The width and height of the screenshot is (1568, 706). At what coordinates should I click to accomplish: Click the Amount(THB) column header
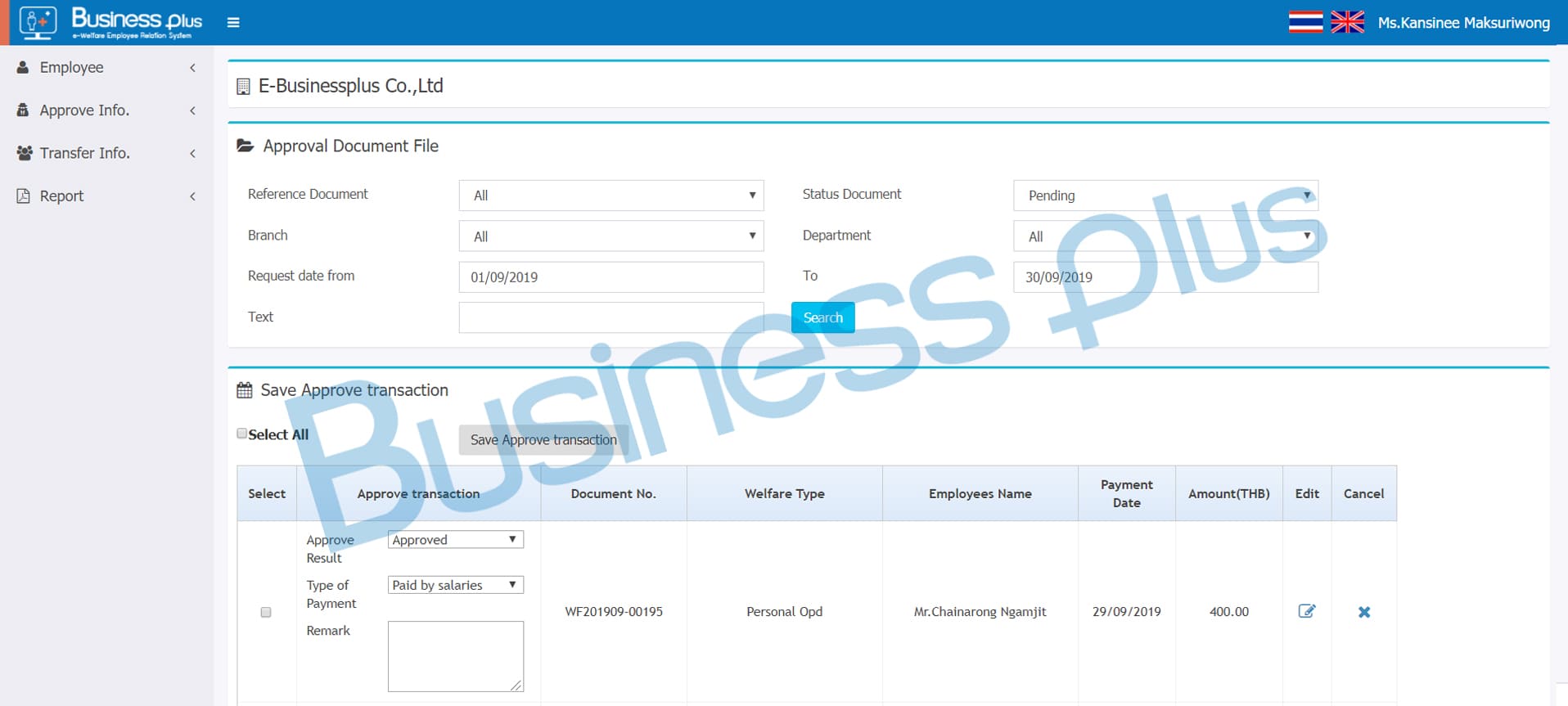[1228, 493]
